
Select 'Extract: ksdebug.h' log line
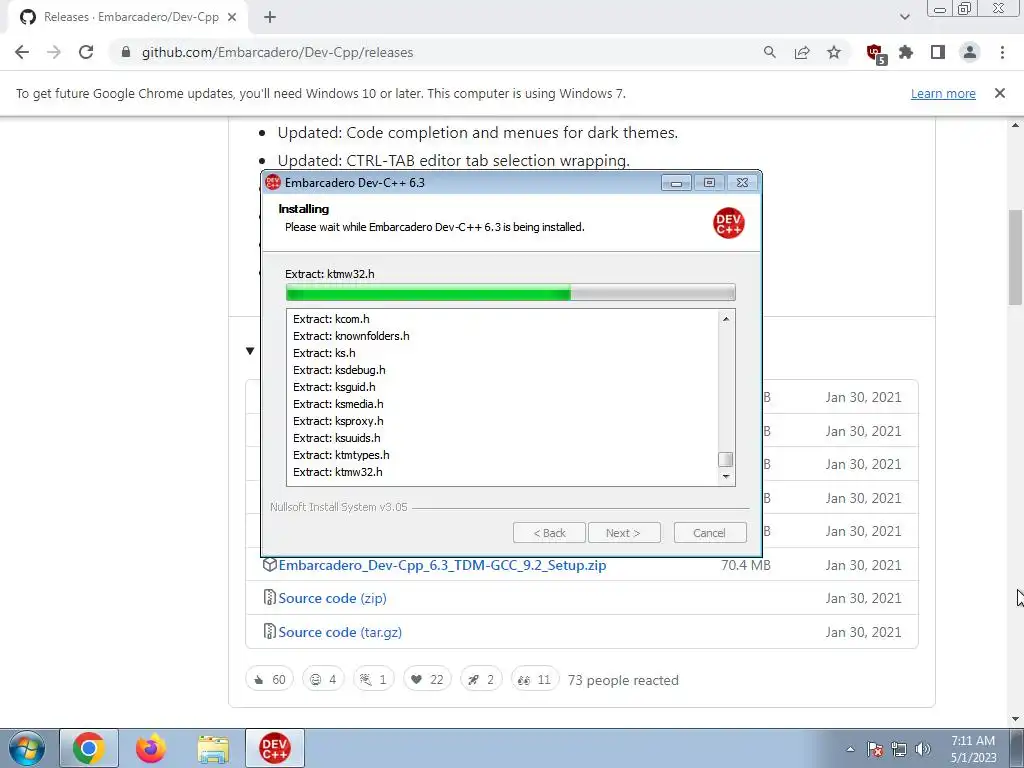pyautogui.click(x=339, y=370)
